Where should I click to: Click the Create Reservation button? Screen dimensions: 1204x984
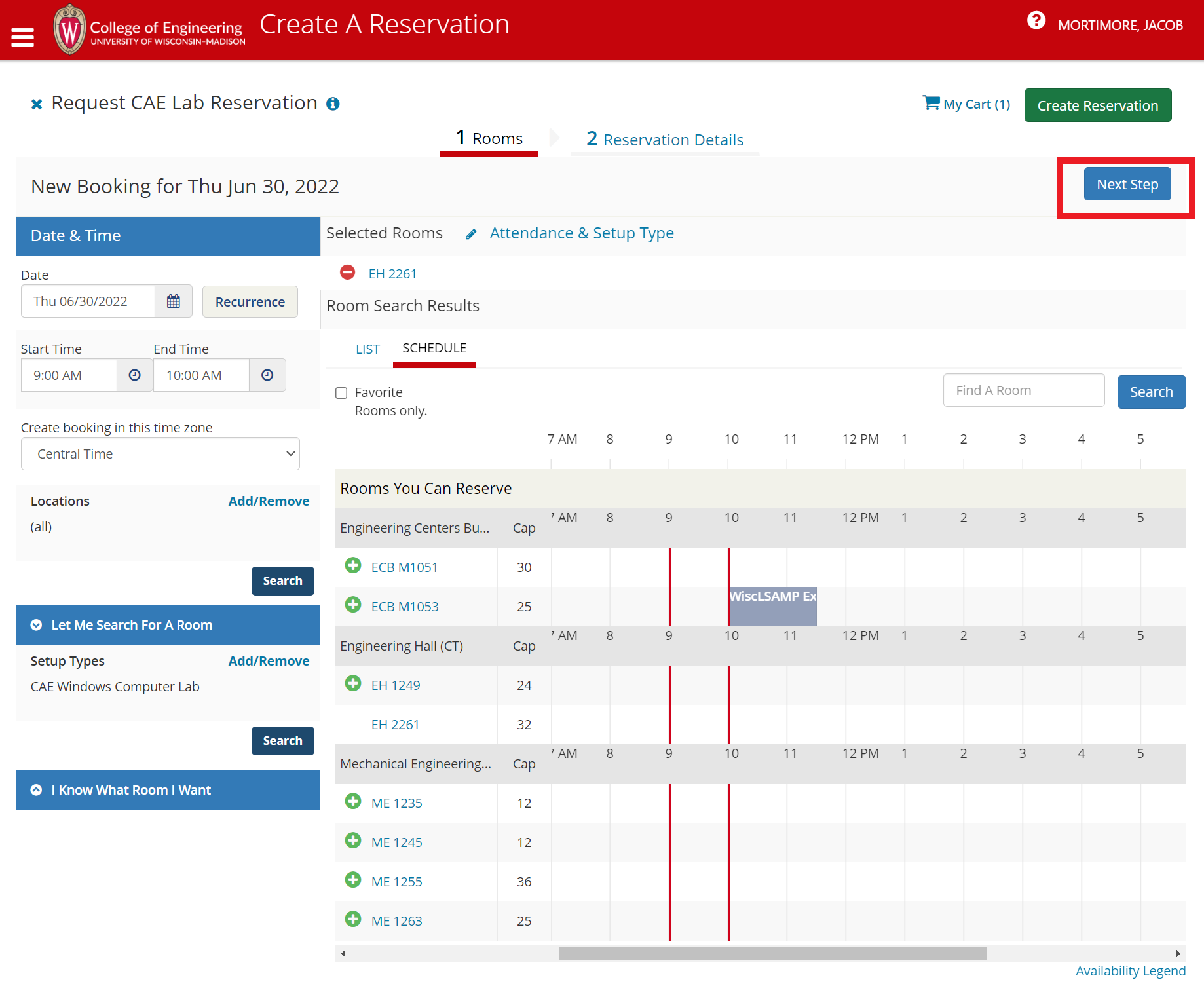click(x=1098, y=105)
